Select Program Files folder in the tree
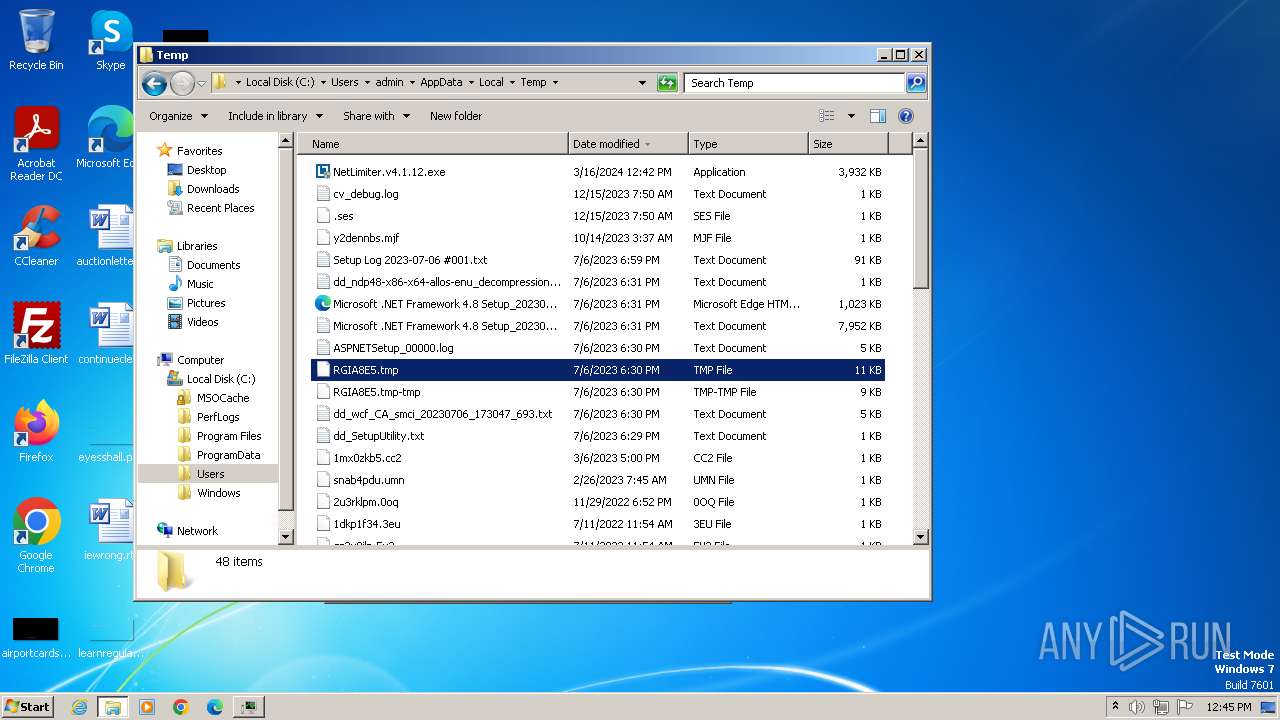This screenshot has height=720, width=1280. click(x=229, y=436)
